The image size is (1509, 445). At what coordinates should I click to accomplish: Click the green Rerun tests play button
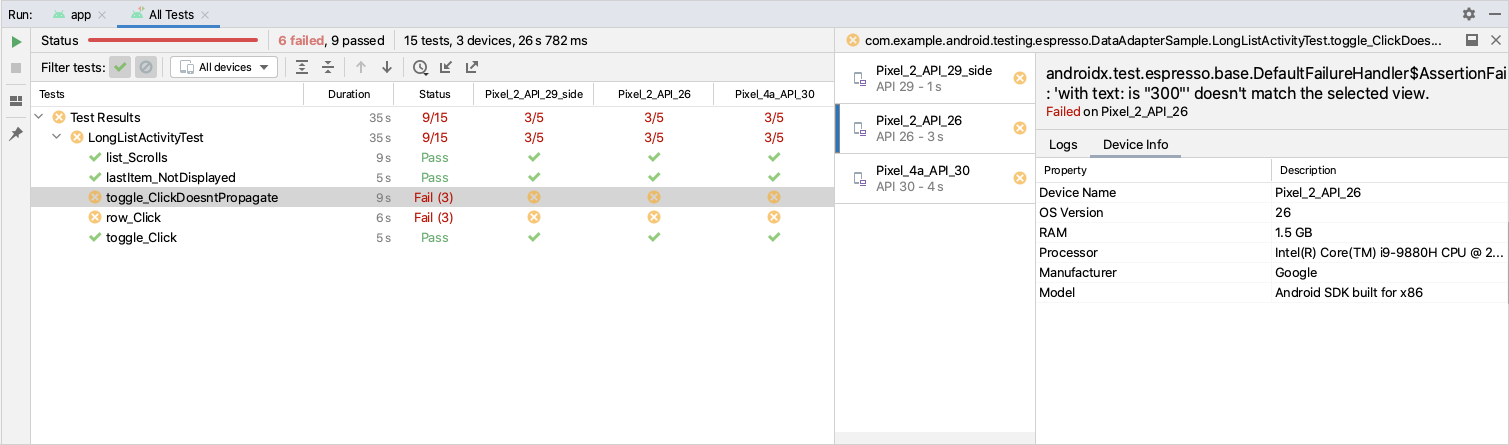click(16, 42)
